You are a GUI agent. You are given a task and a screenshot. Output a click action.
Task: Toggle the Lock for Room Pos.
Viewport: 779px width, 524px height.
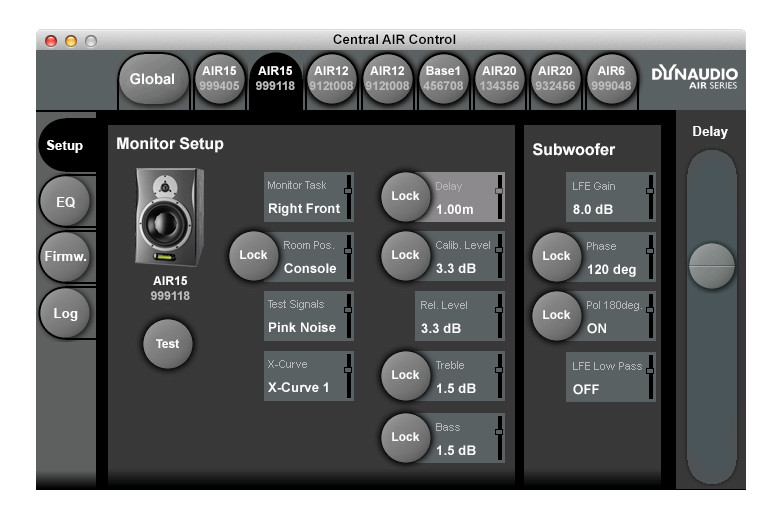pyautogui.click(x=253, y=255)
